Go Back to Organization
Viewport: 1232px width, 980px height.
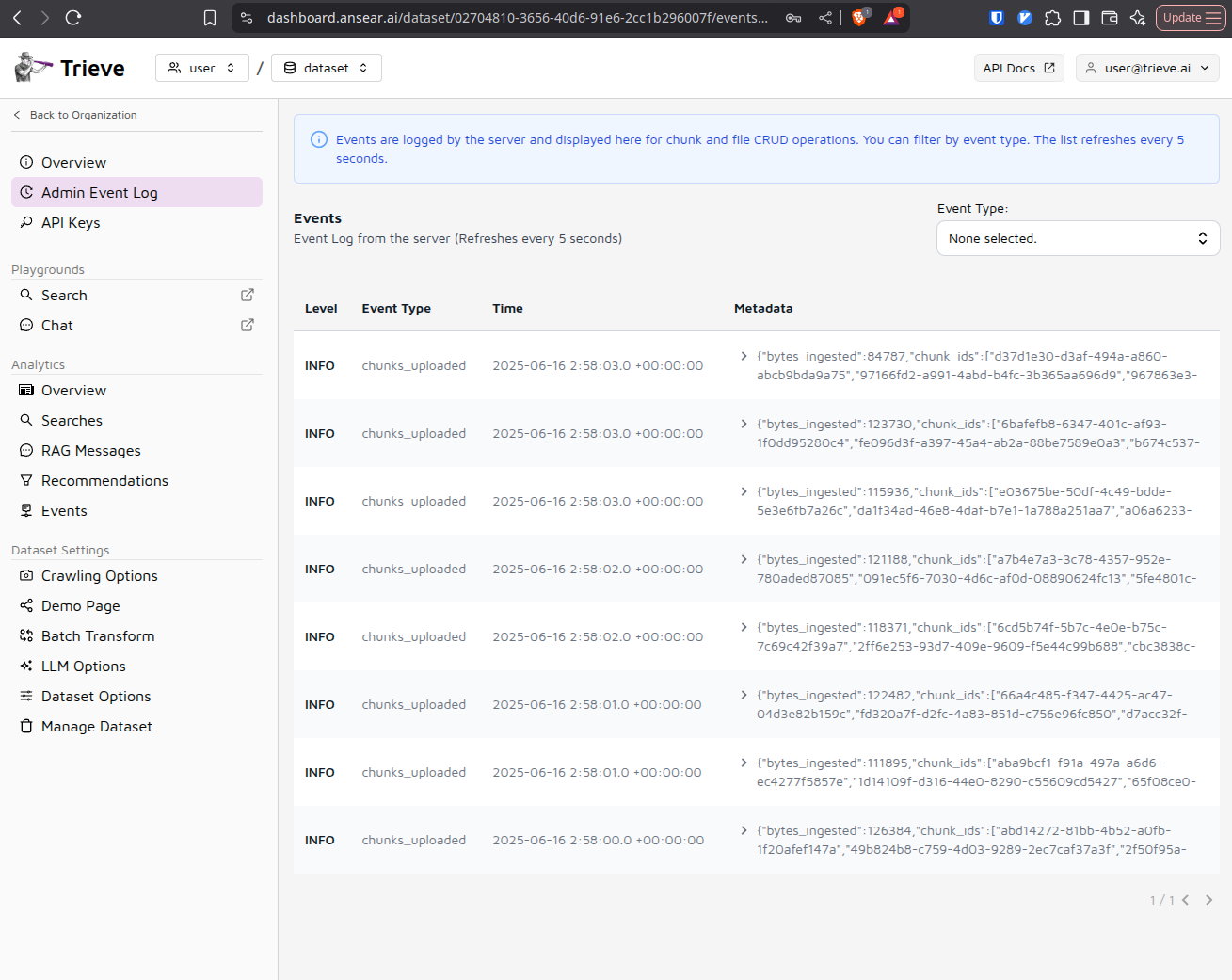pyautogui.click(x=74, y=115)
